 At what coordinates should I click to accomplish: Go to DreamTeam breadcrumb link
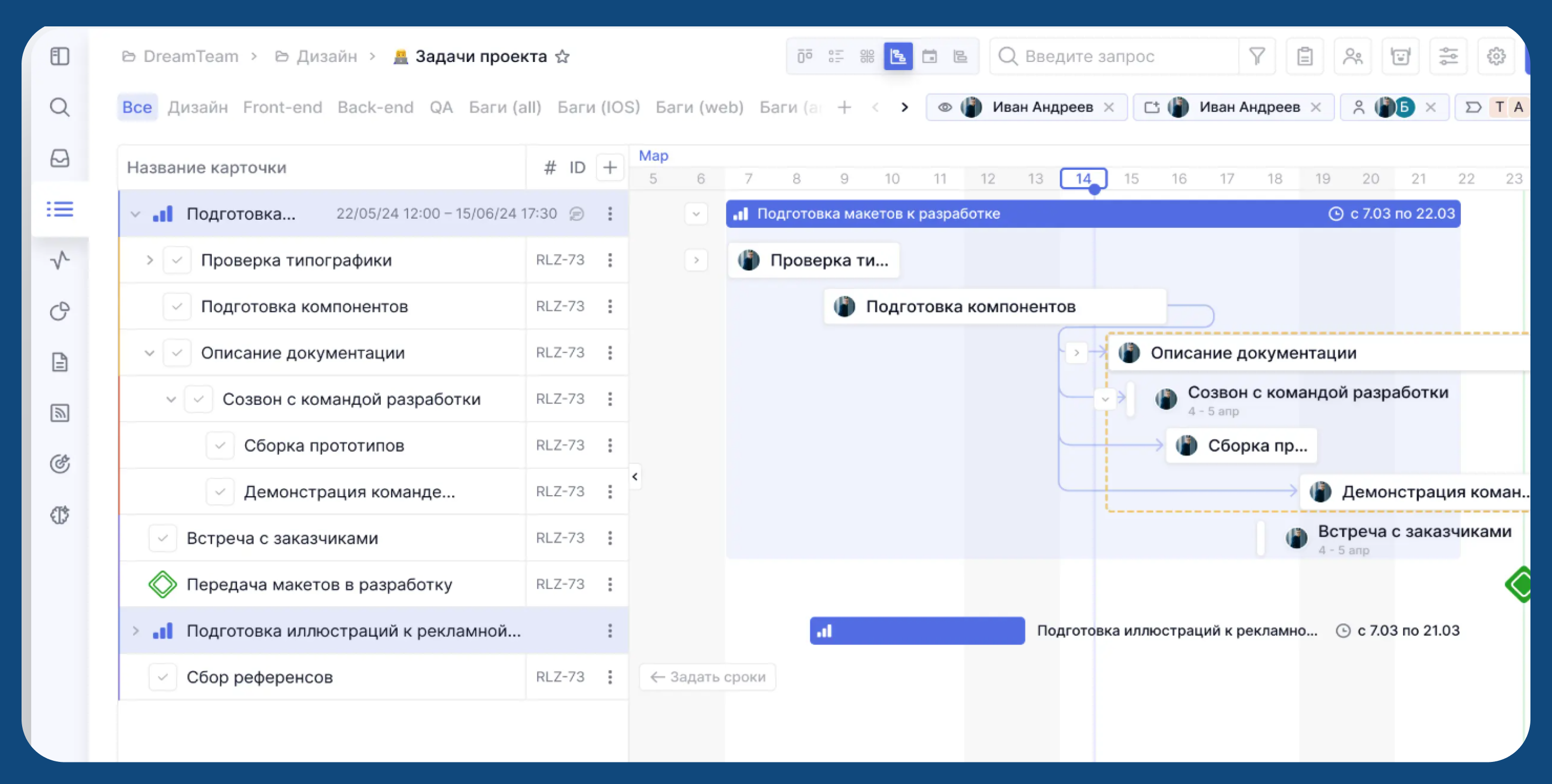click(x=190, y=57)
